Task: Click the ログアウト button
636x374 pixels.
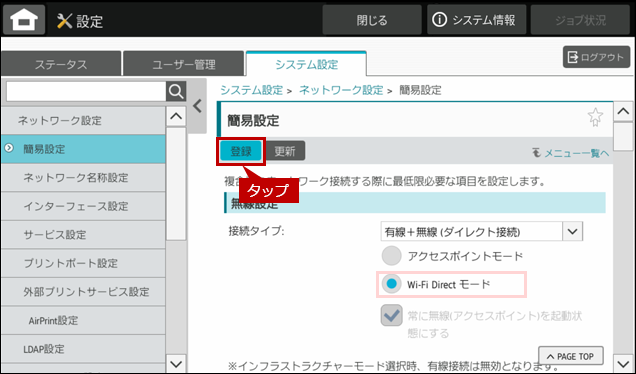Action: (596, 57)
